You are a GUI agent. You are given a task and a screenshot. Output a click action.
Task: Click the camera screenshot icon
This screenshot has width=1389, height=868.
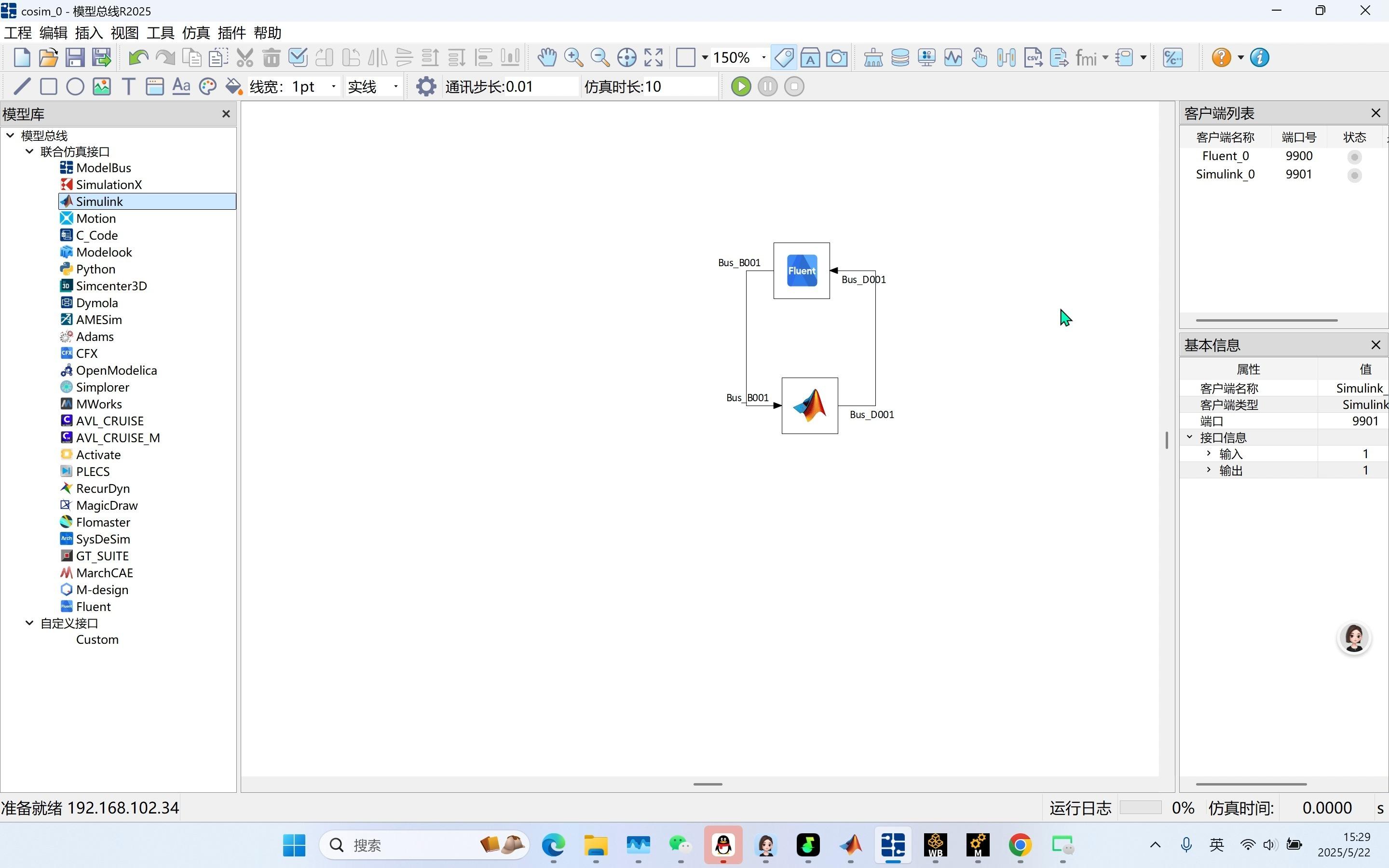click(x=837, y=58)
